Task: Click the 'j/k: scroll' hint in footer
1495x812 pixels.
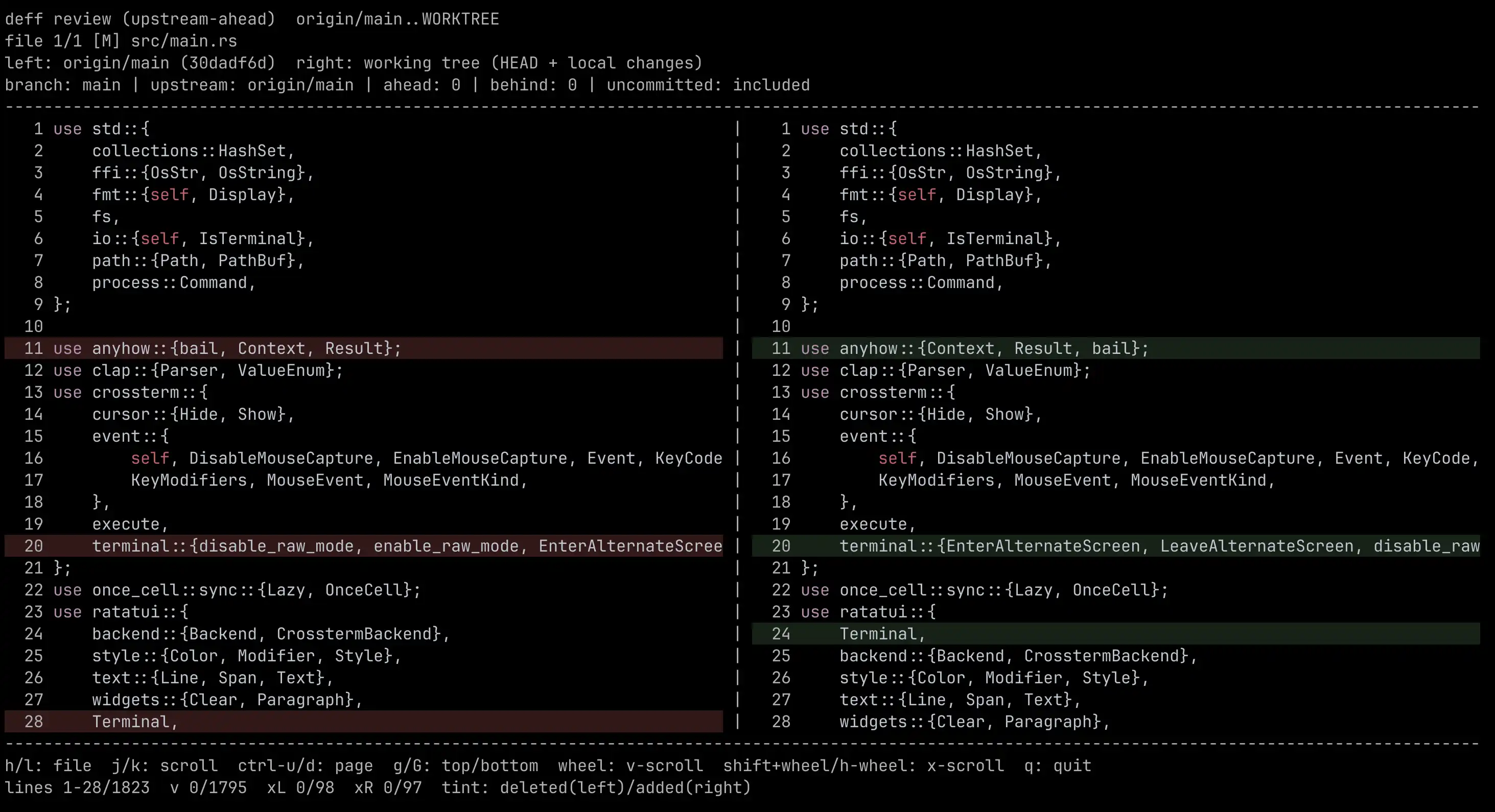Action: pos(165,766)
